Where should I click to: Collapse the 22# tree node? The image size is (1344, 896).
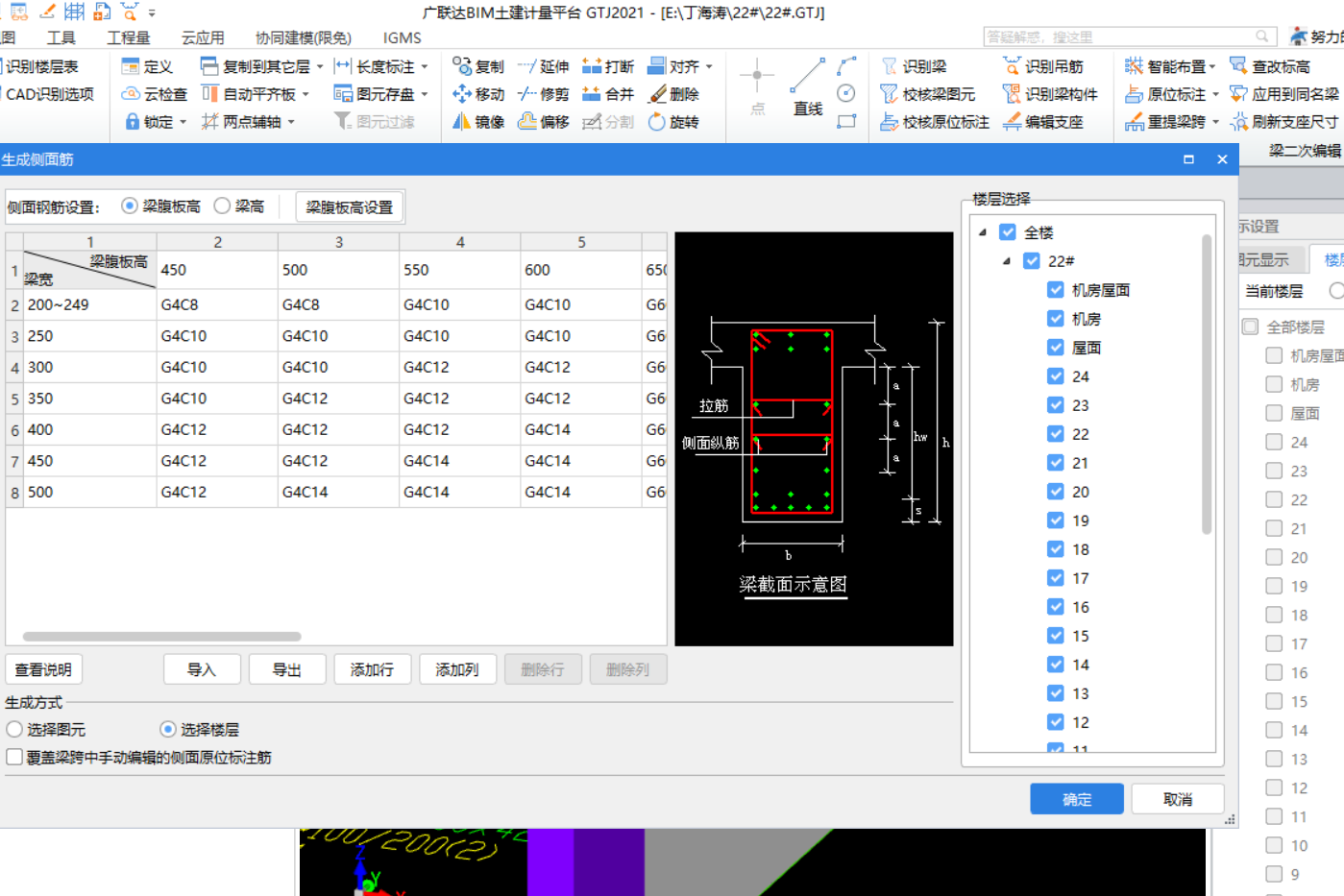[1007, 261]
